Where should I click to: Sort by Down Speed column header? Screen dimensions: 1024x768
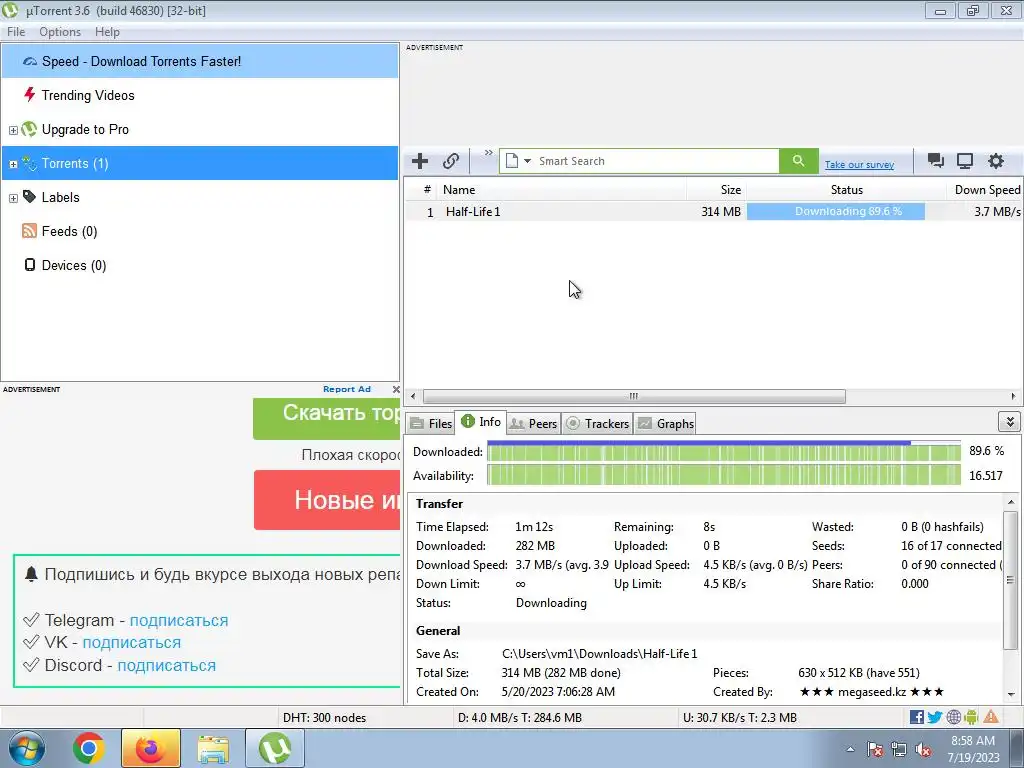(984, 189)
